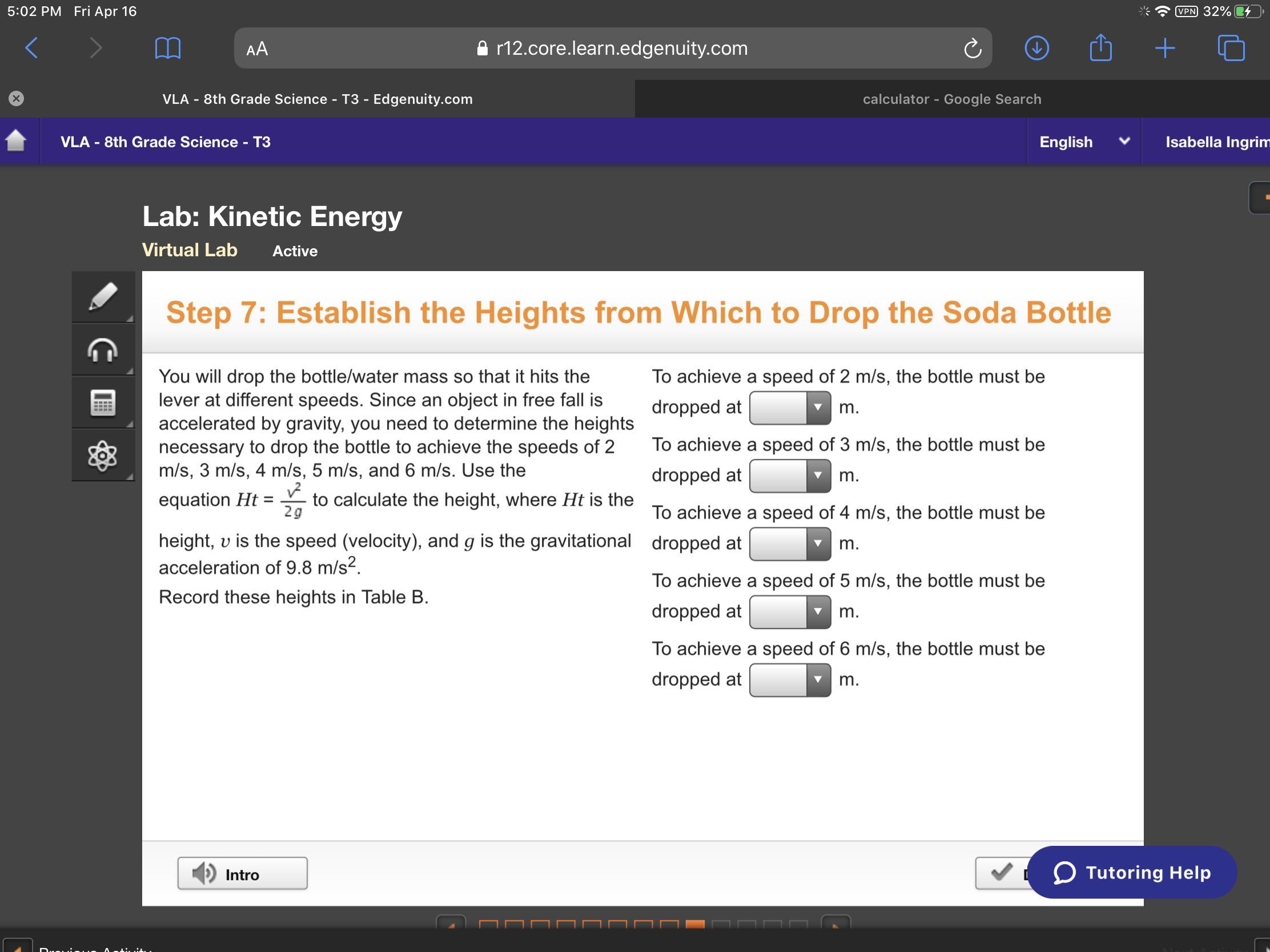Tap Safari's reload page icon

(x=972, y=48)
